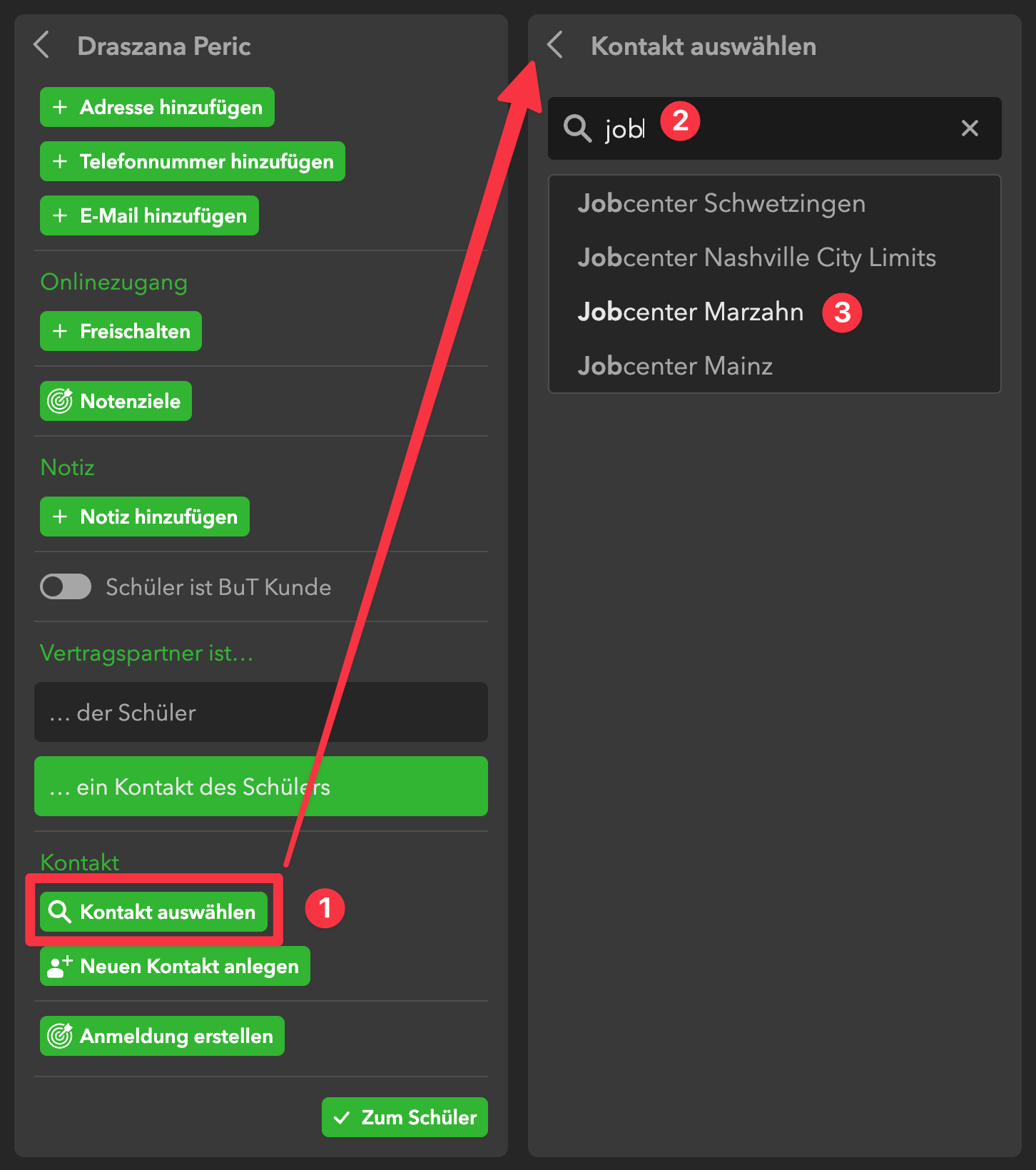Pick Jobcenter Nashville City Limits entry
The image size is (1036, 1170).
pos(756,258)
